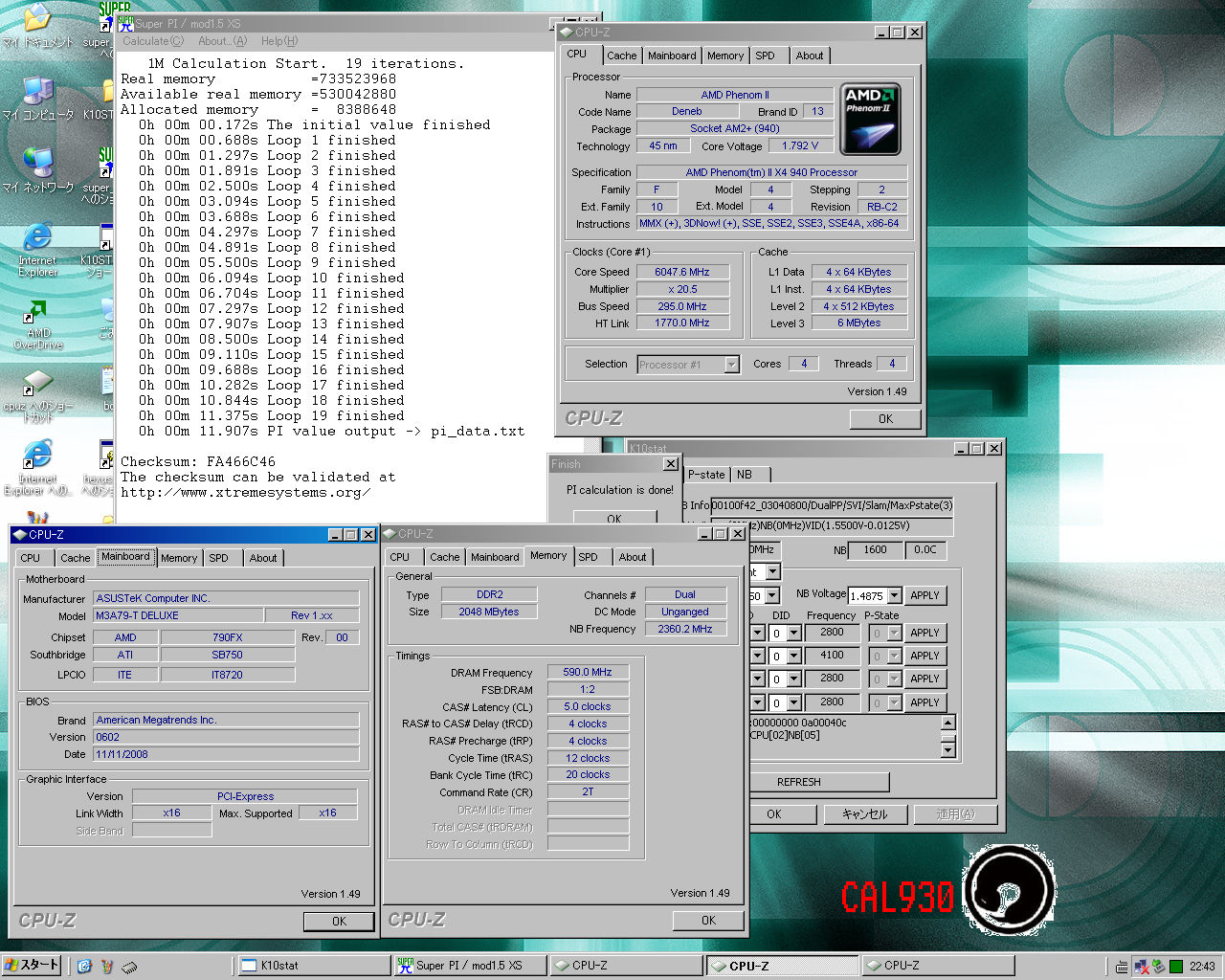Switch to Super PI / mod1.5 XS taskbar button
The image size is (1225, 980).
coord(470,966)
